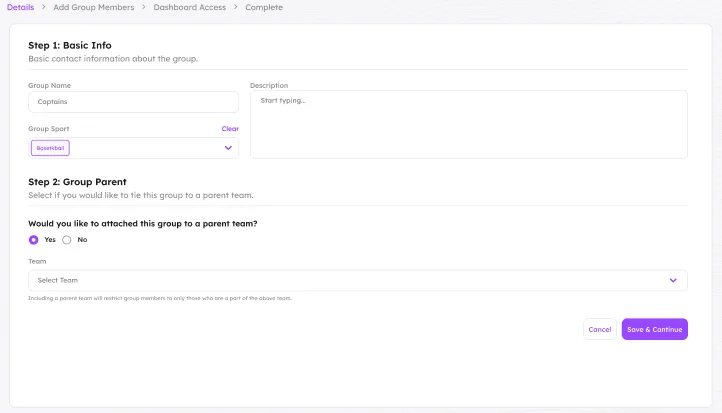Cancel the group creation
Screen dimensions: 722x413
[x=600, y=329]
